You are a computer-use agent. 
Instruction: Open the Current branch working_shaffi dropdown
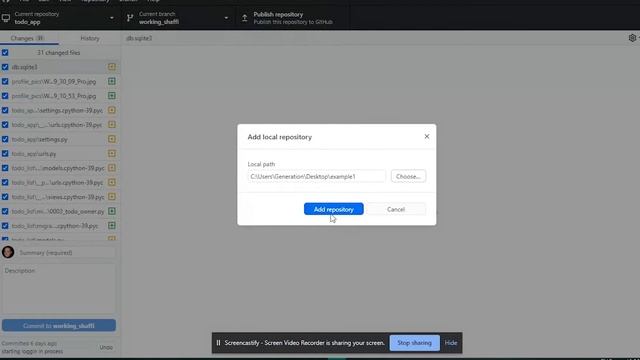coord(178,18)
